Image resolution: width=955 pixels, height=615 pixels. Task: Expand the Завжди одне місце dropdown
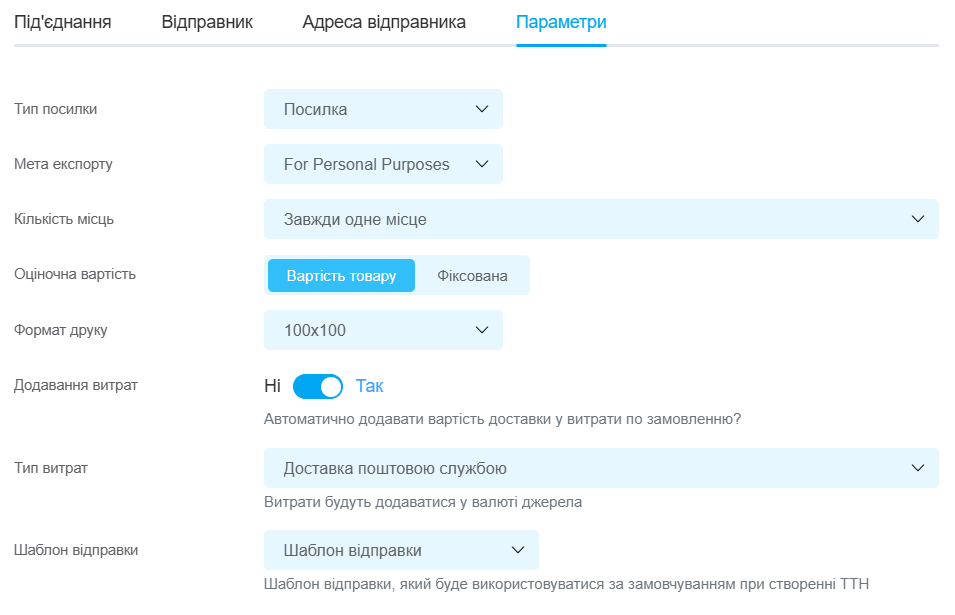point(601,219)
